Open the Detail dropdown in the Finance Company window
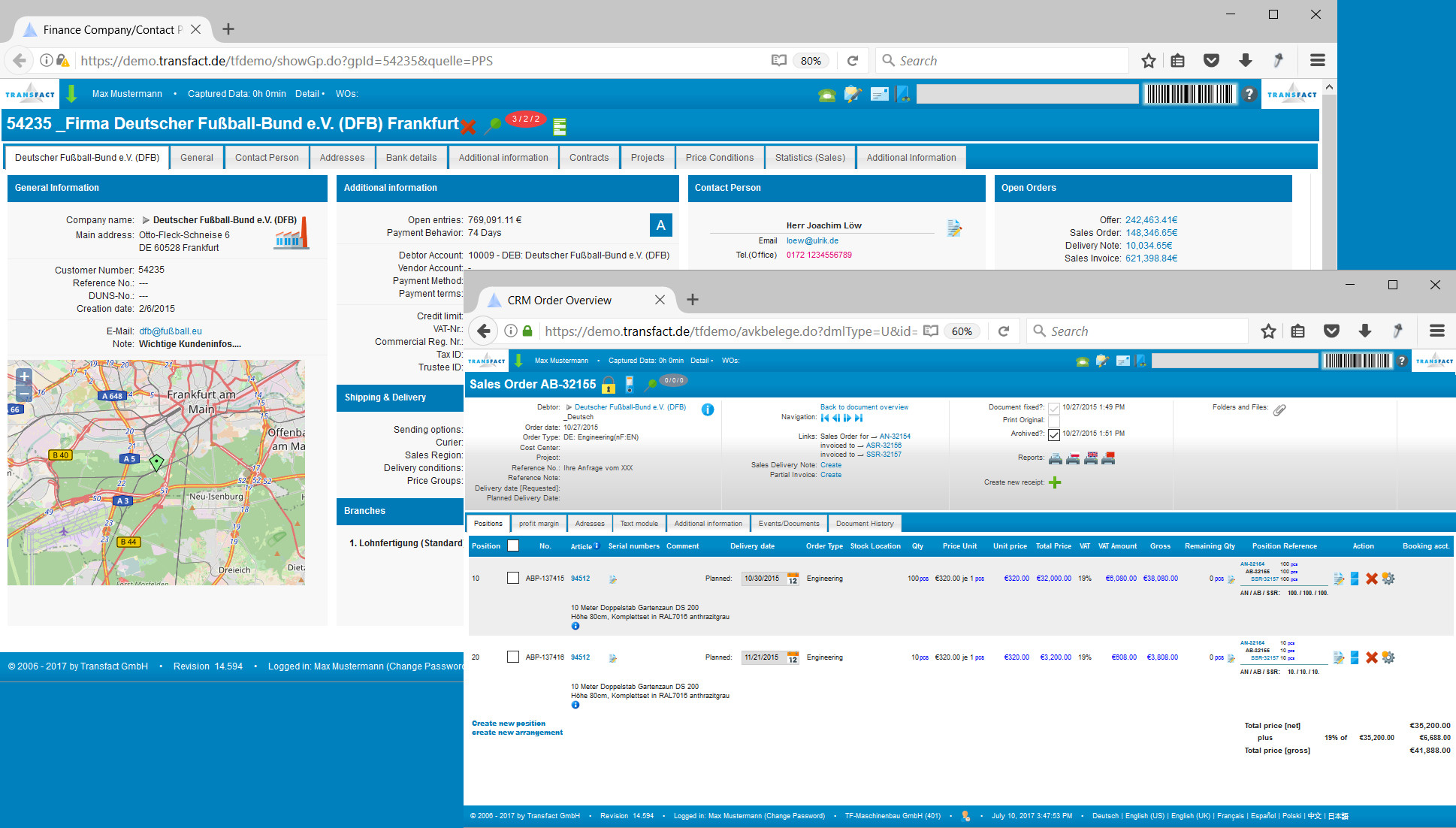Image resolution: width=1456 pixels, height=828 pixels. pyautogui.click(x=310, y=94)
